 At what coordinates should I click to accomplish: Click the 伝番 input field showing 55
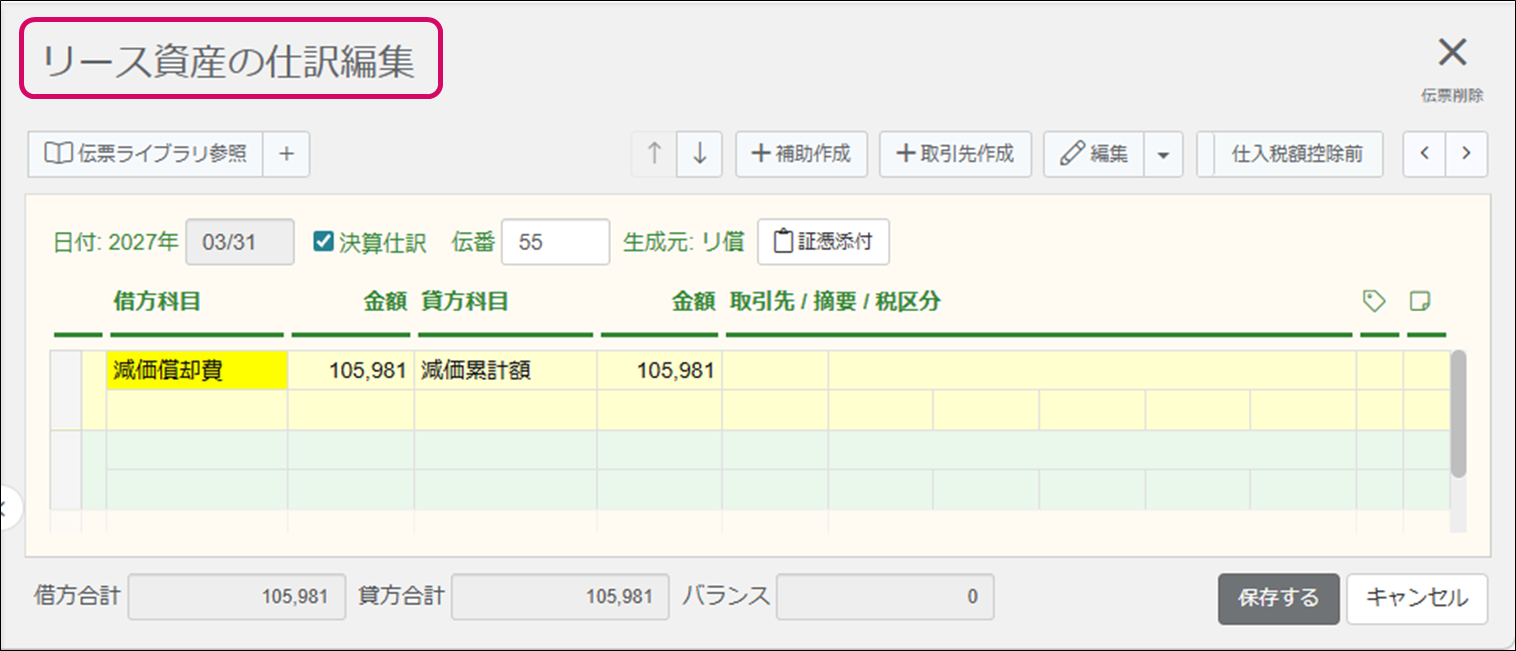coord(555,242)
